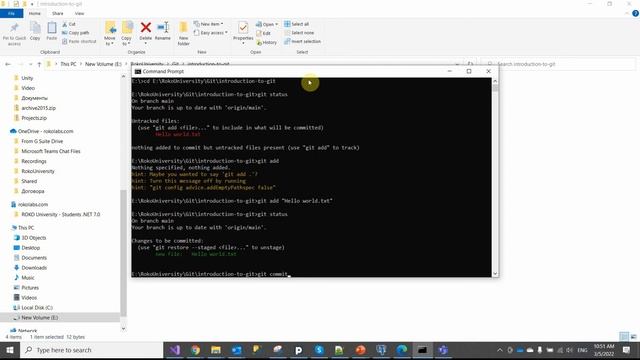Open Easy access dropdown
The image size is (640, 360).
tap(211, 33)
